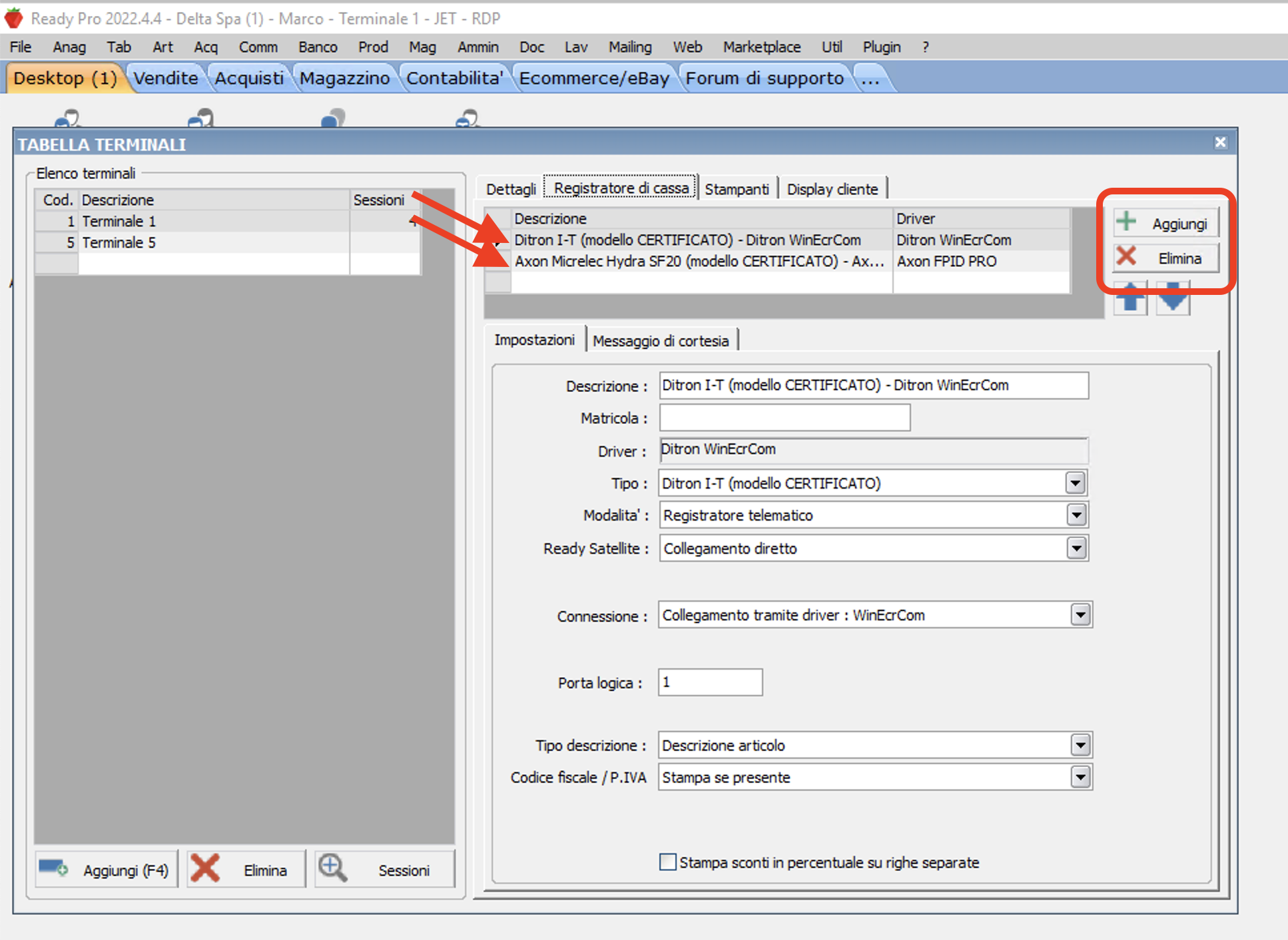
Task: Click the Aggiungi (F4) terminal button
Action: coord(107,869)
